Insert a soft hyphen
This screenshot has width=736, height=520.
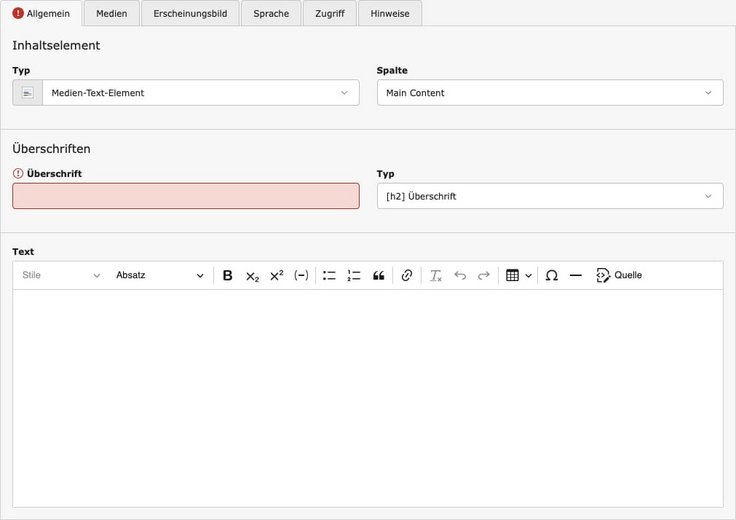click(x=301, y=276)
